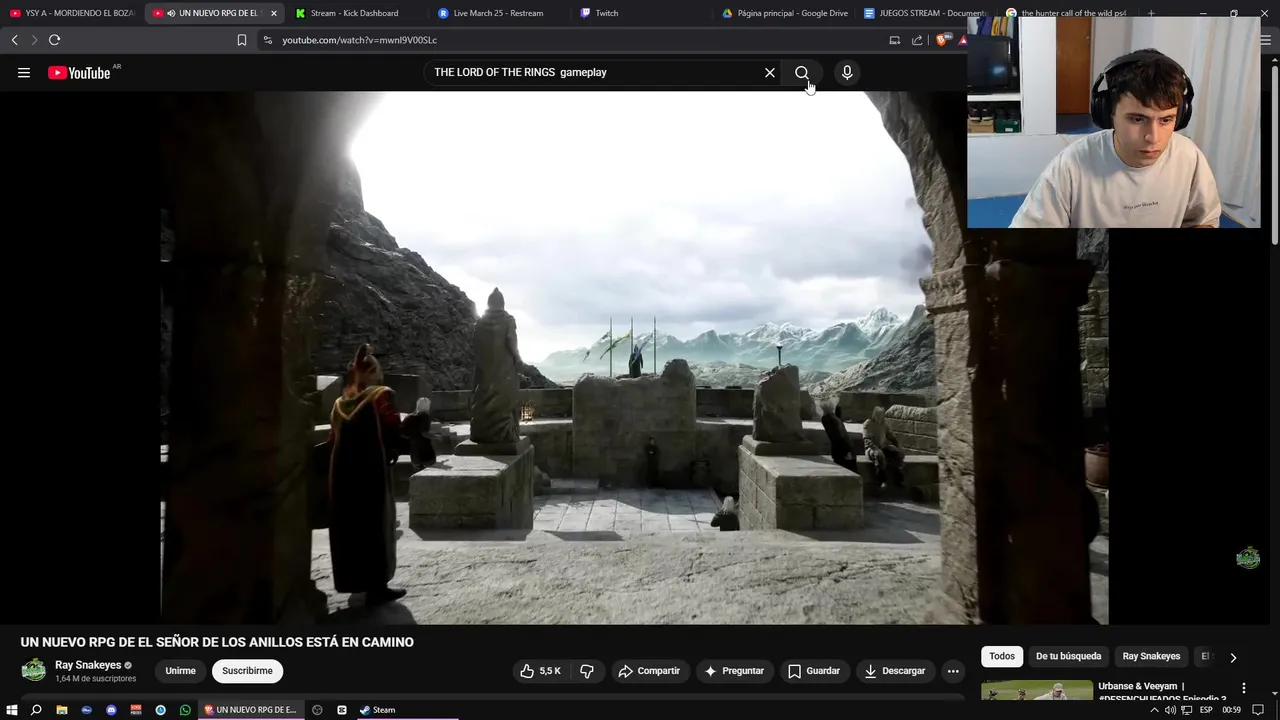
Task: Open WhatsApp from taskbar
Action: coord(185,710)
